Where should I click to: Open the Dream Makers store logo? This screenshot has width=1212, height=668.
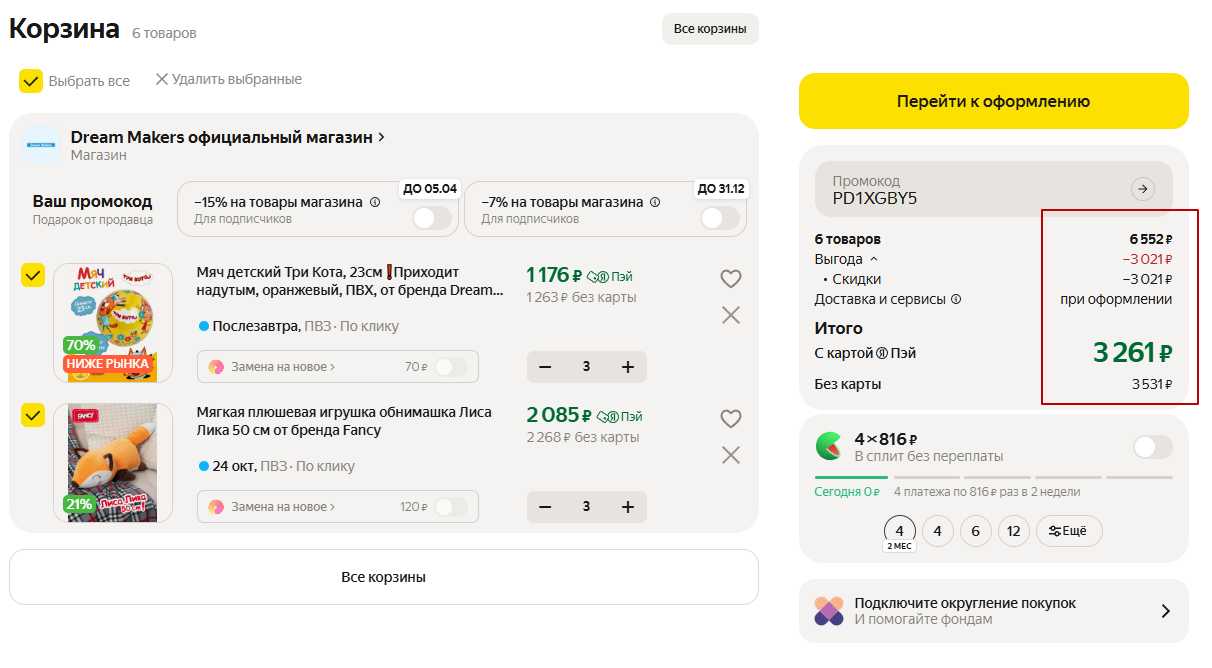click(x=41, y=145)
